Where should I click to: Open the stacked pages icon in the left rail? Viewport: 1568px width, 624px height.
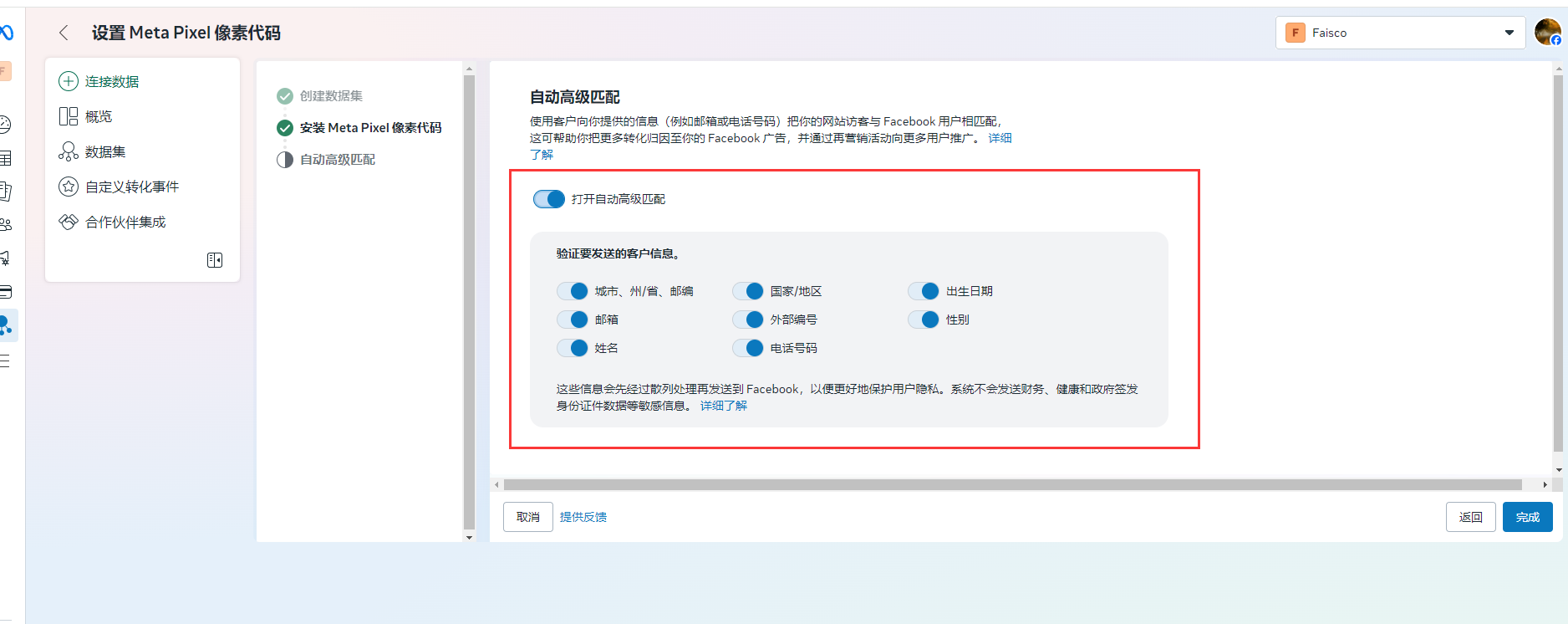[5, 192]
